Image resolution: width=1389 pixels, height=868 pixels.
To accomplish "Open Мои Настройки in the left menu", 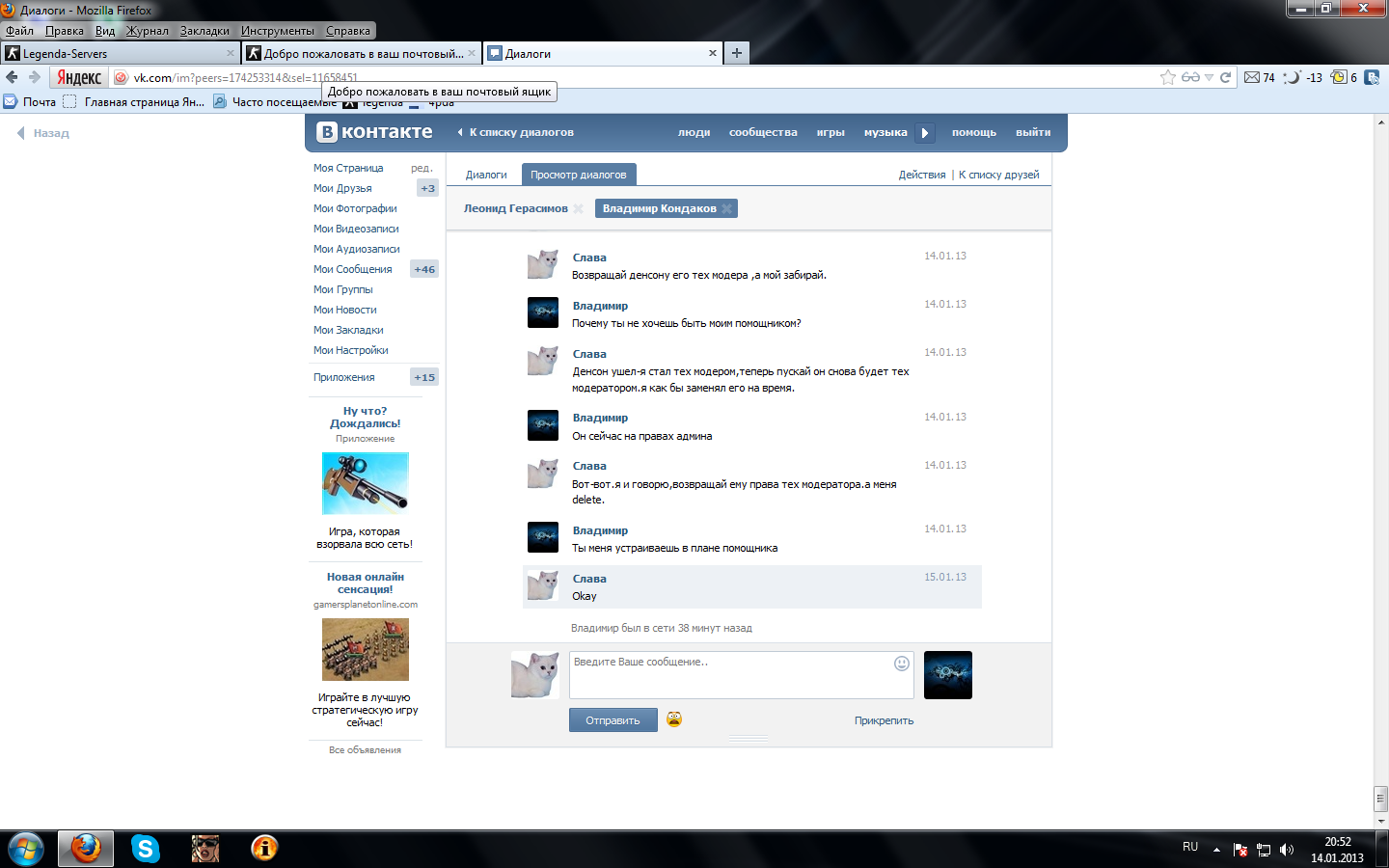I will coord(350,350).
